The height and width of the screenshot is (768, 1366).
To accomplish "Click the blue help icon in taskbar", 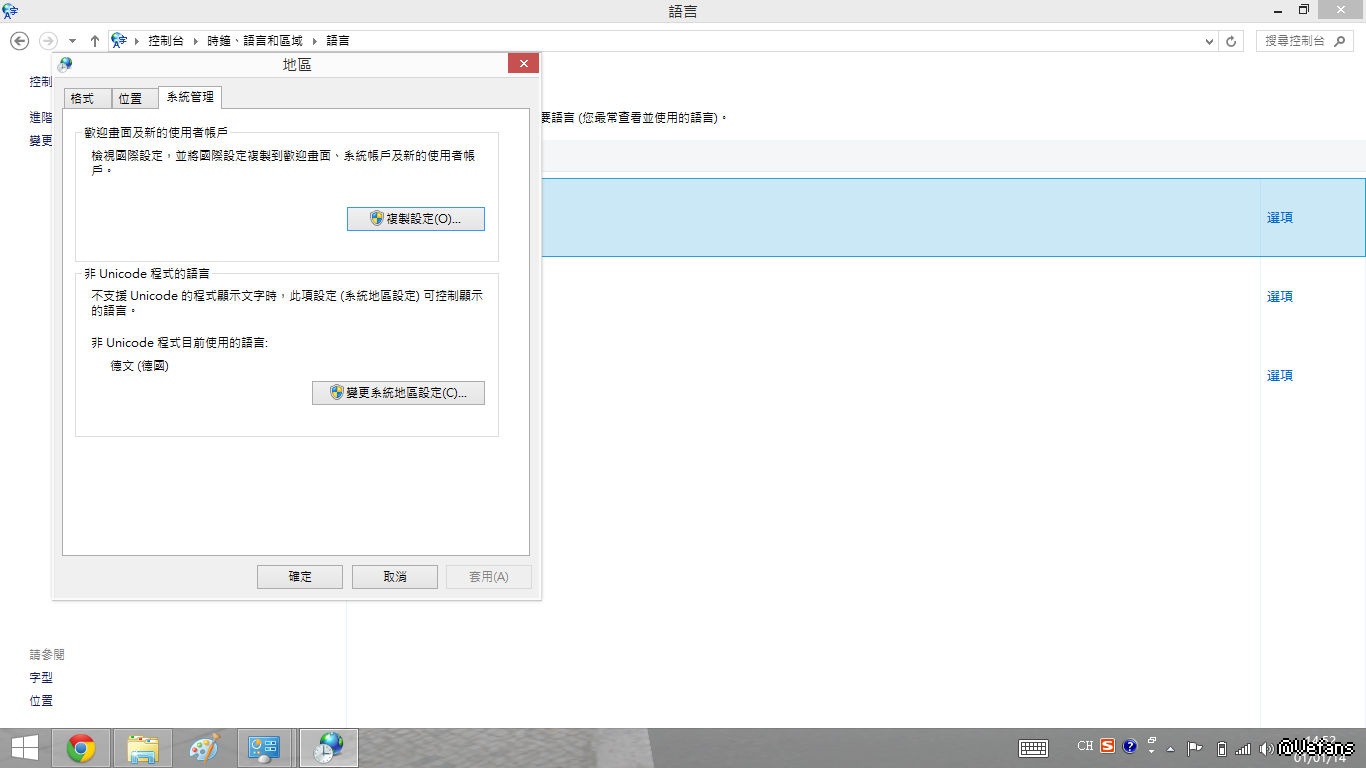I will point(1130,746).
